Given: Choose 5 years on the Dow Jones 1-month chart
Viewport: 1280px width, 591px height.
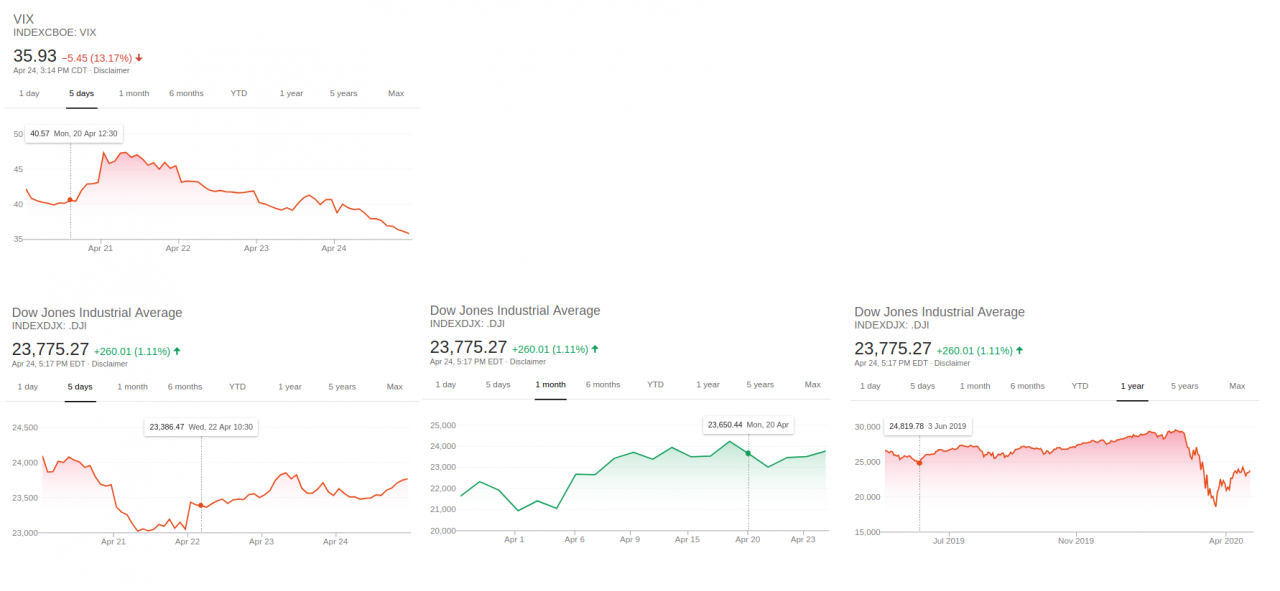Looking at the screenshot, I should (x=760, y=384).
